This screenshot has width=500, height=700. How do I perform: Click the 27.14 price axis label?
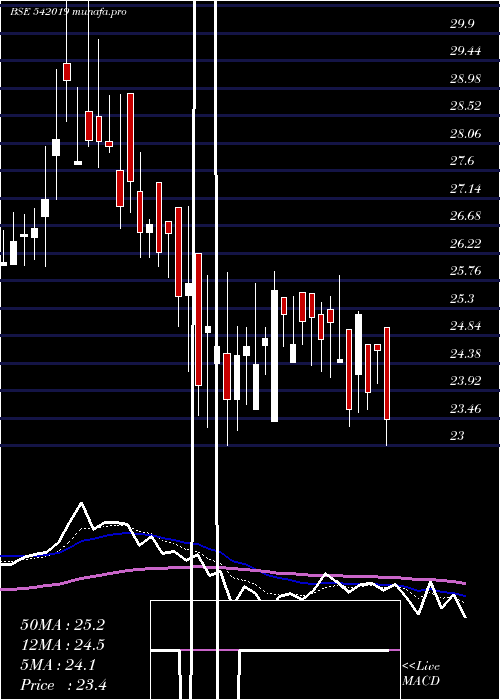pos(465,189)
